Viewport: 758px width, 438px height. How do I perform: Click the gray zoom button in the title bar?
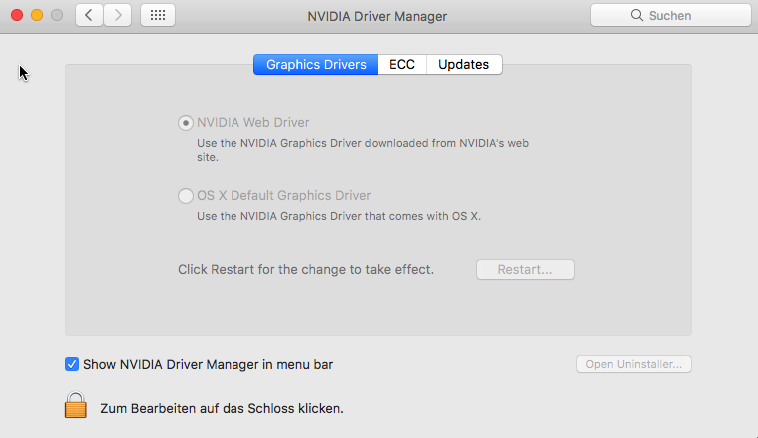(57, 16)
